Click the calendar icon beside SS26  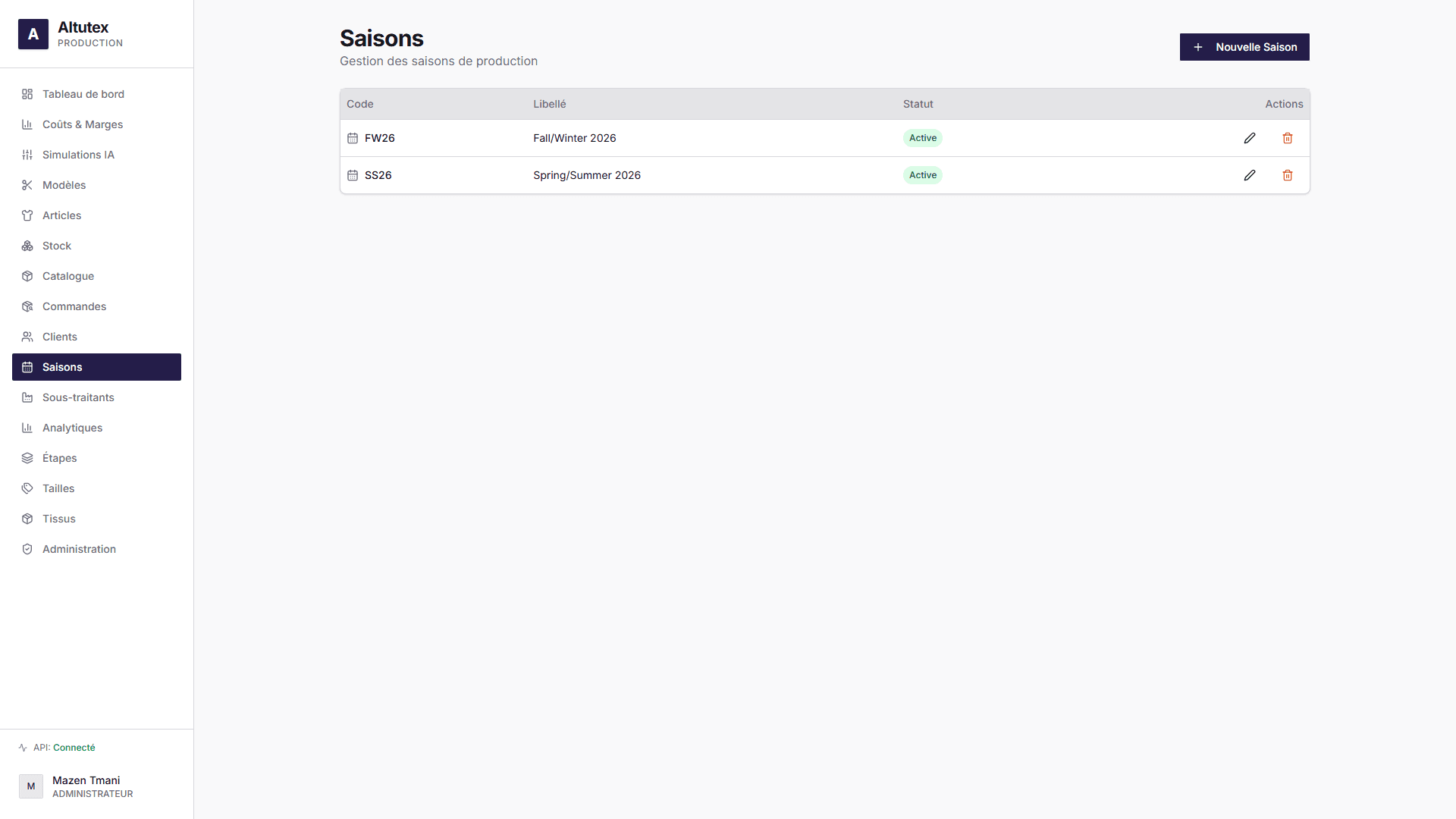[x=353, y=175]
